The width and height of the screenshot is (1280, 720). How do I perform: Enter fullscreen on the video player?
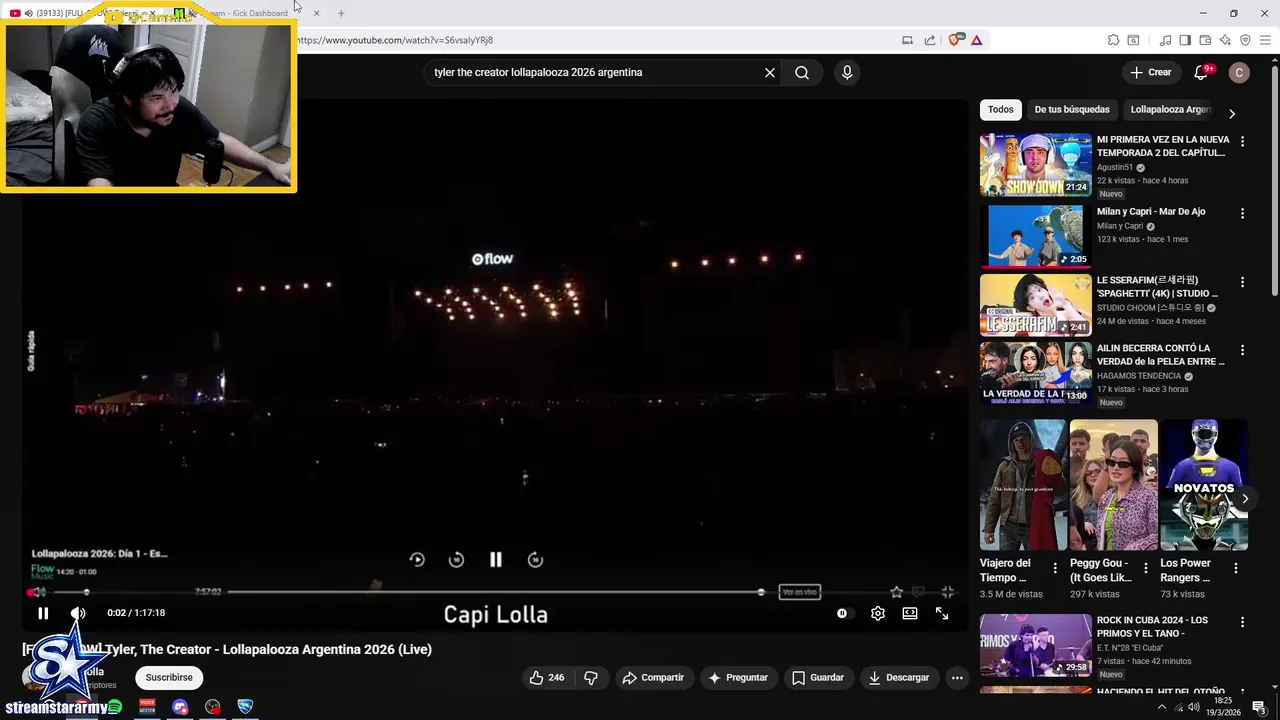click(942, 613)
